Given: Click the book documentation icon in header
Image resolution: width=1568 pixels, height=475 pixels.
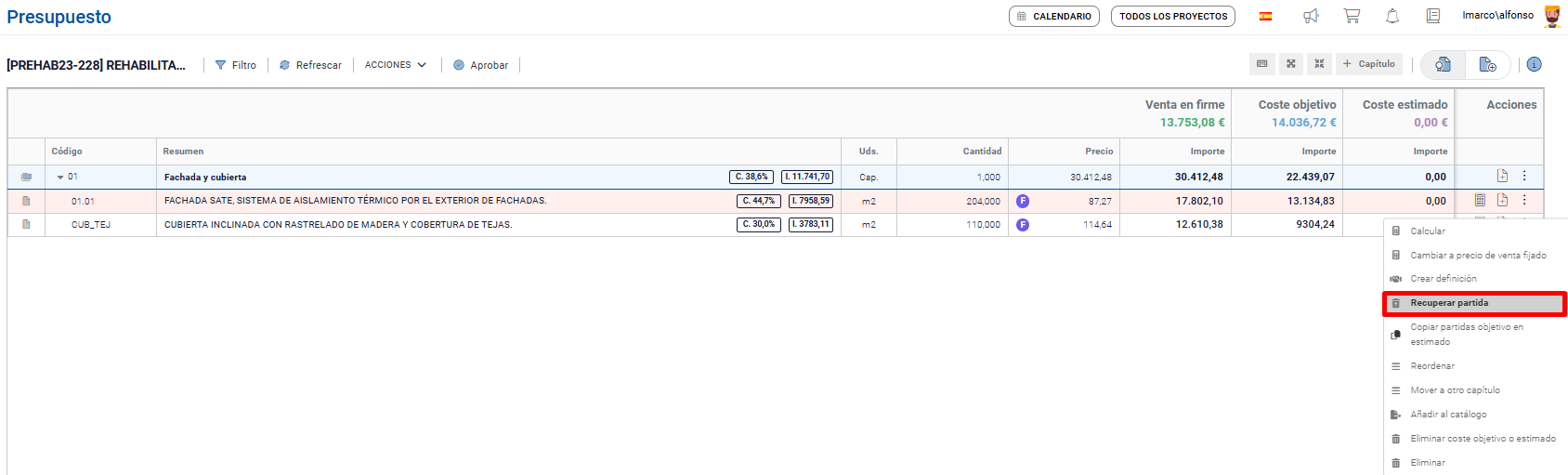Looking at the screenshot, I should click(x=1433, y=16).
